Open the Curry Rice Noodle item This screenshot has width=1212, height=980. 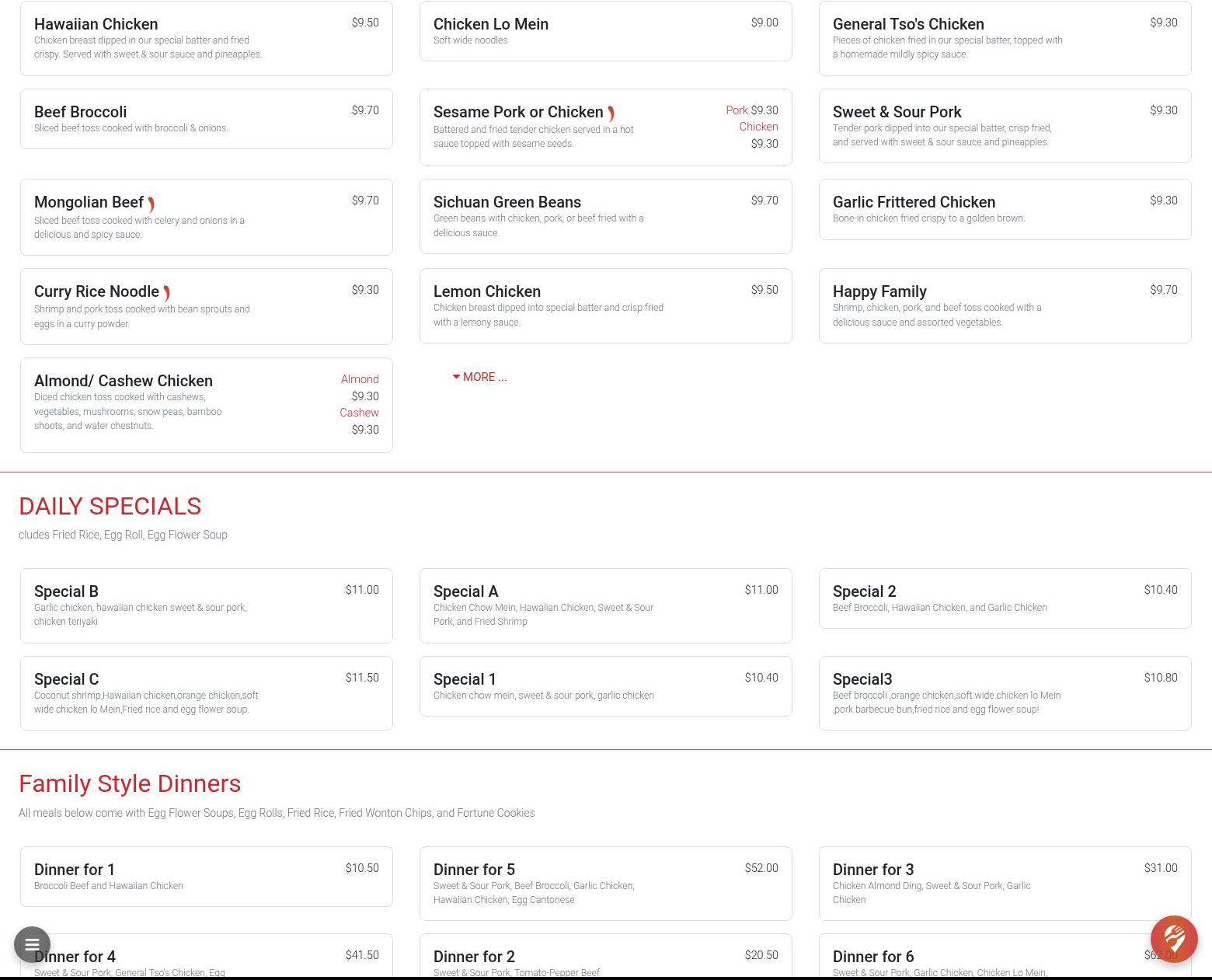tap(207, 306)
